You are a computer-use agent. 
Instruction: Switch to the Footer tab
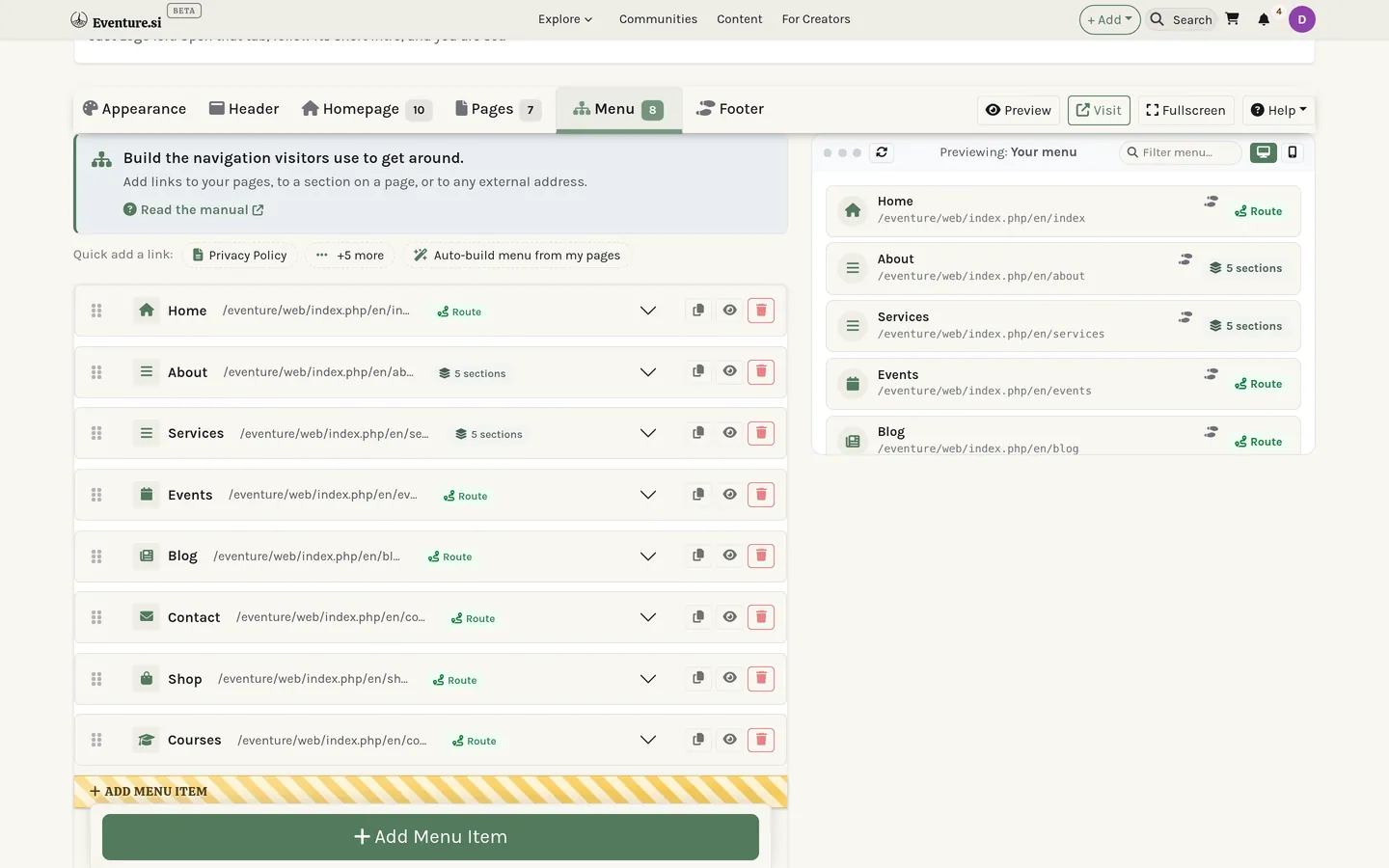(730, 109)
